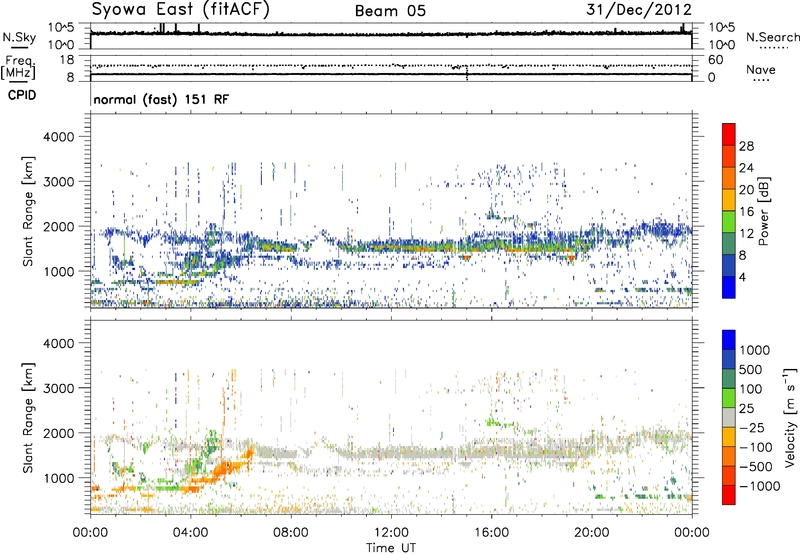Click the '18' frequency axis tick

click(67, 60)
